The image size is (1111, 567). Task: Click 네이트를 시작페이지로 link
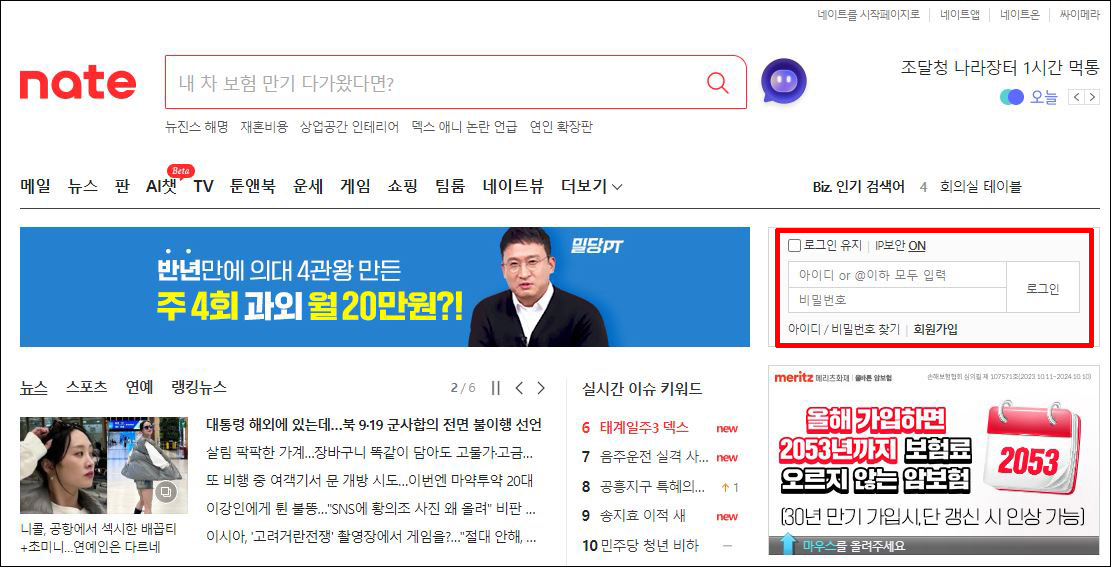pyautogui.click(x=868, y=15)
